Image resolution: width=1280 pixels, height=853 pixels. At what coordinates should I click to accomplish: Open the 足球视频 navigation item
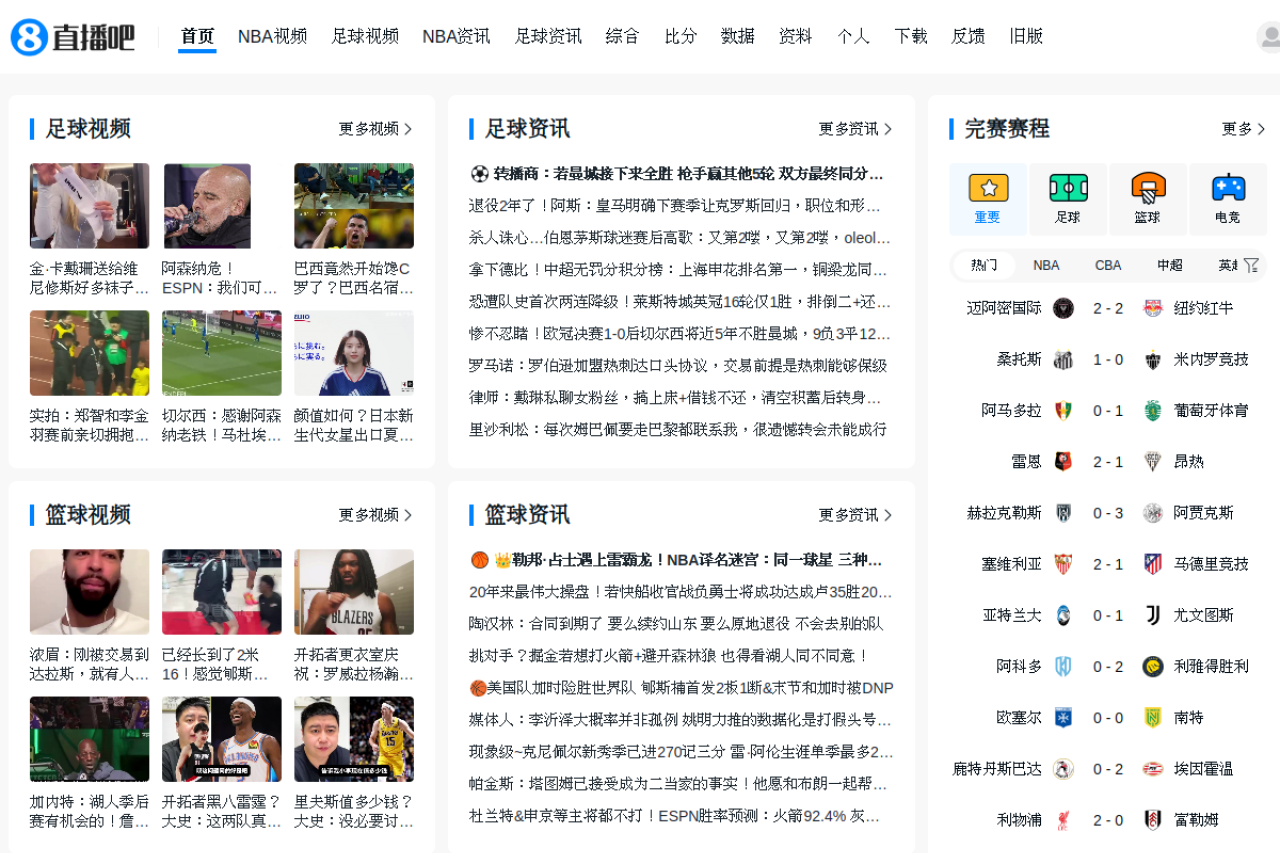(365, 37)
